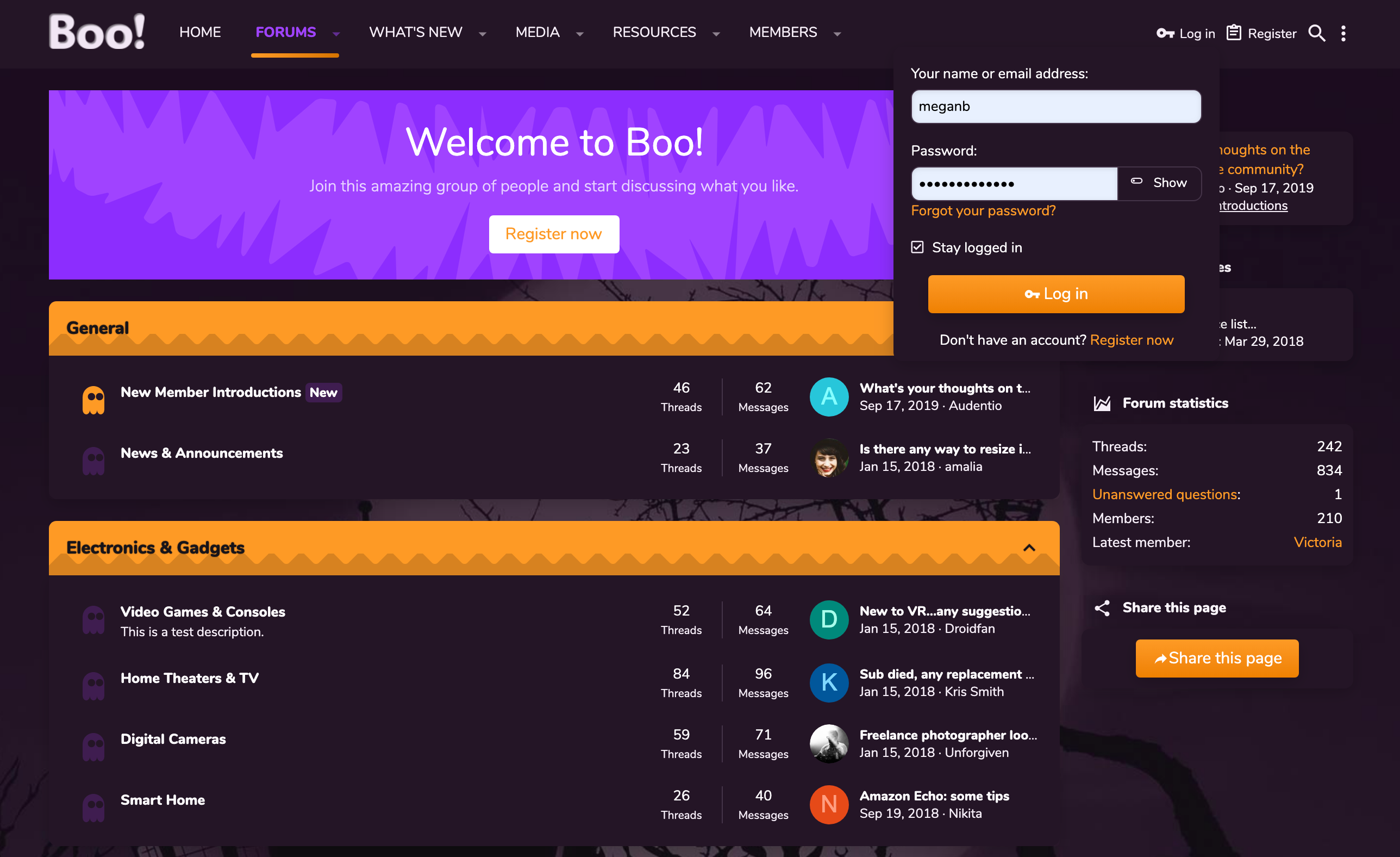Click the ghost icon beside Video Games & Consoles
This screenshot has height=857, width=1400.
pos(93,619)
